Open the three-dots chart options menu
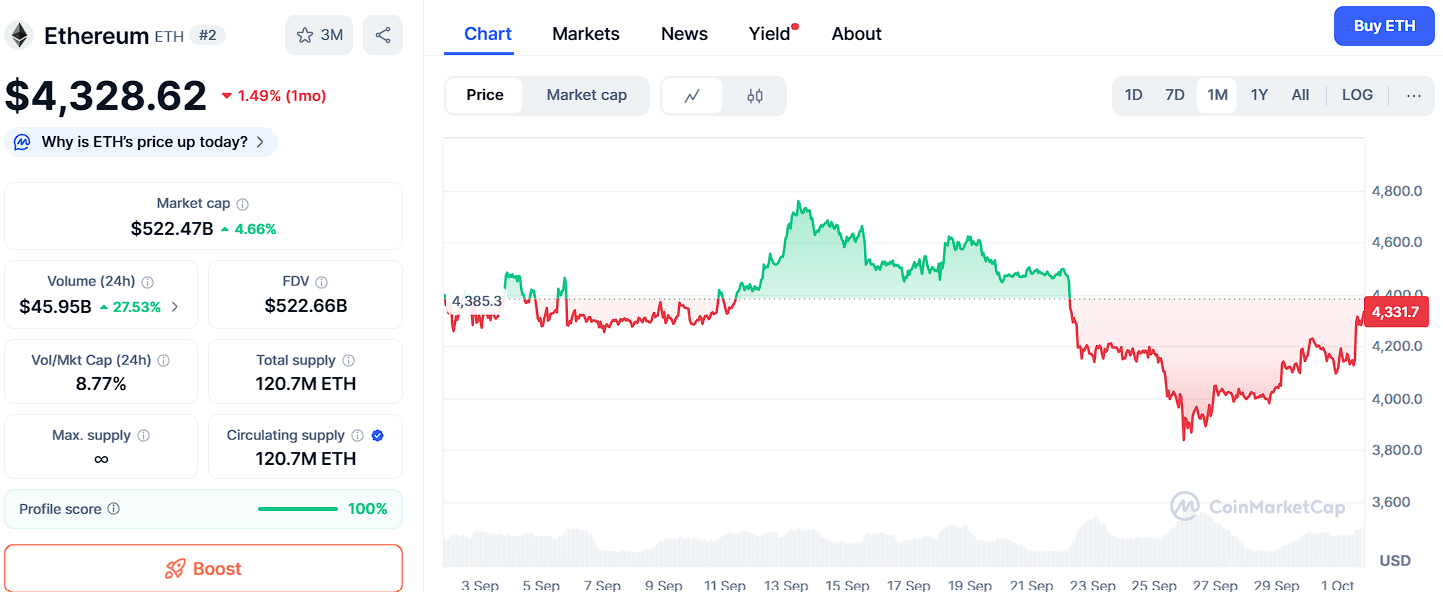1443x592 pixels. (x=1413, y=95)
